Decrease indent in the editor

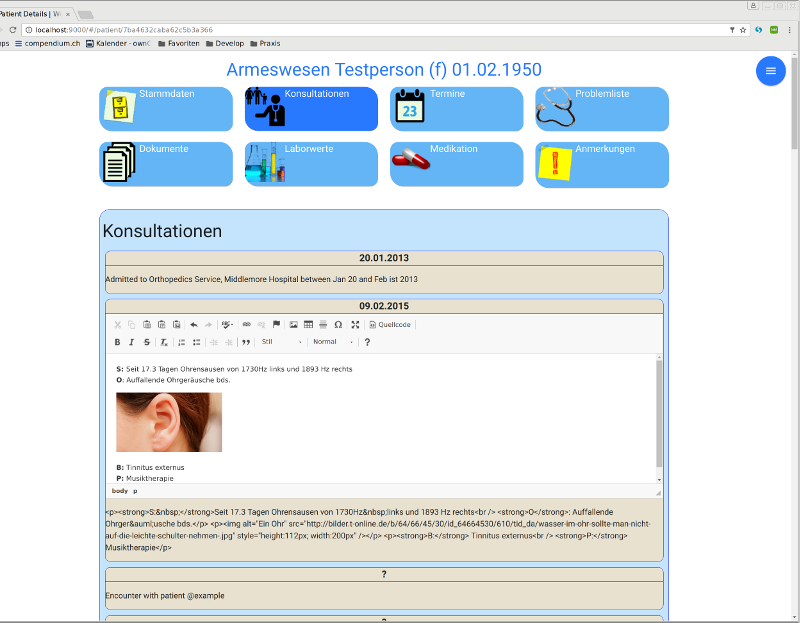[x=214, y=342]
